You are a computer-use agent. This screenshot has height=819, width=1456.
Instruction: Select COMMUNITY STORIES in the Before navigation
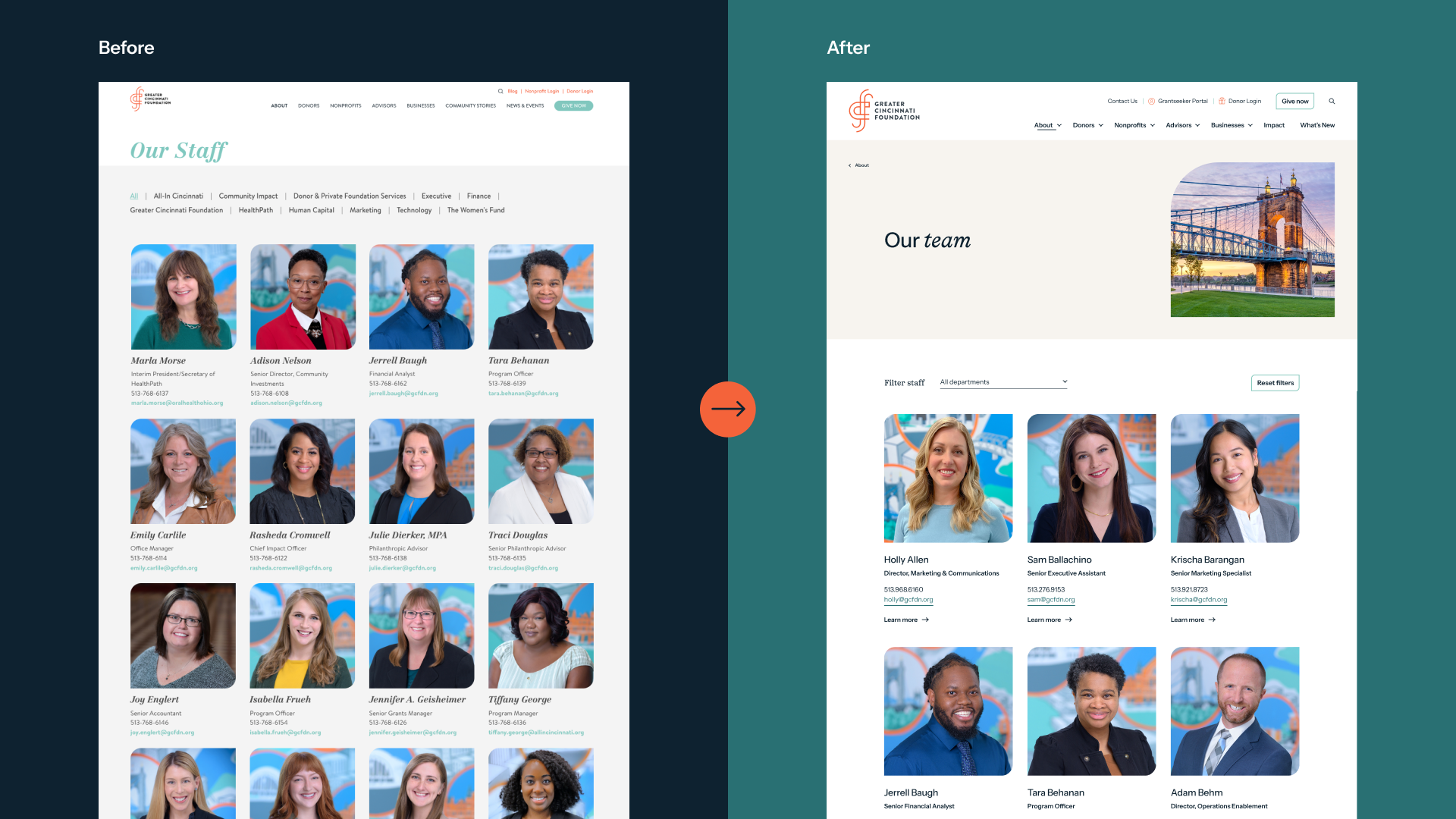point(470,105)
